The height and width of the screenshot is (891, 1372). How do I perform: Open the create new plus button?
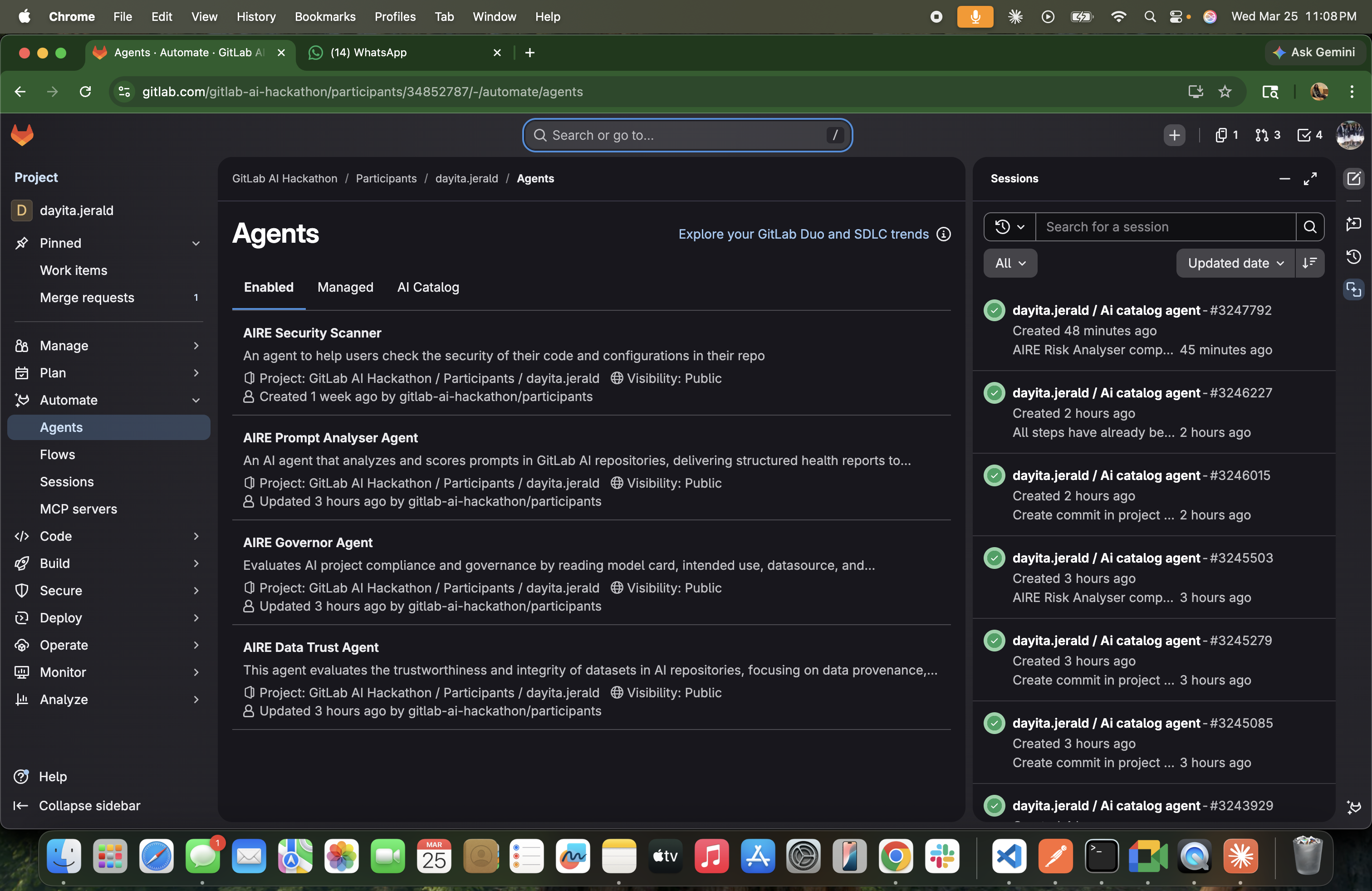pos(1174,135)
